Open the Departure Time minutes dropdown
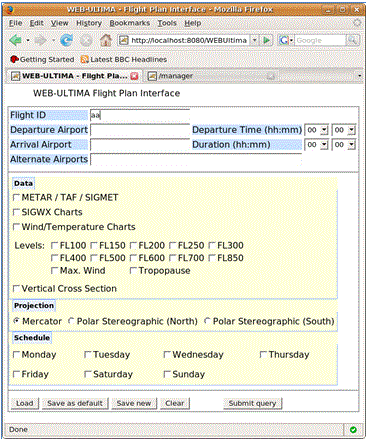Screen dimensions: 366x439 coord(352,130)
